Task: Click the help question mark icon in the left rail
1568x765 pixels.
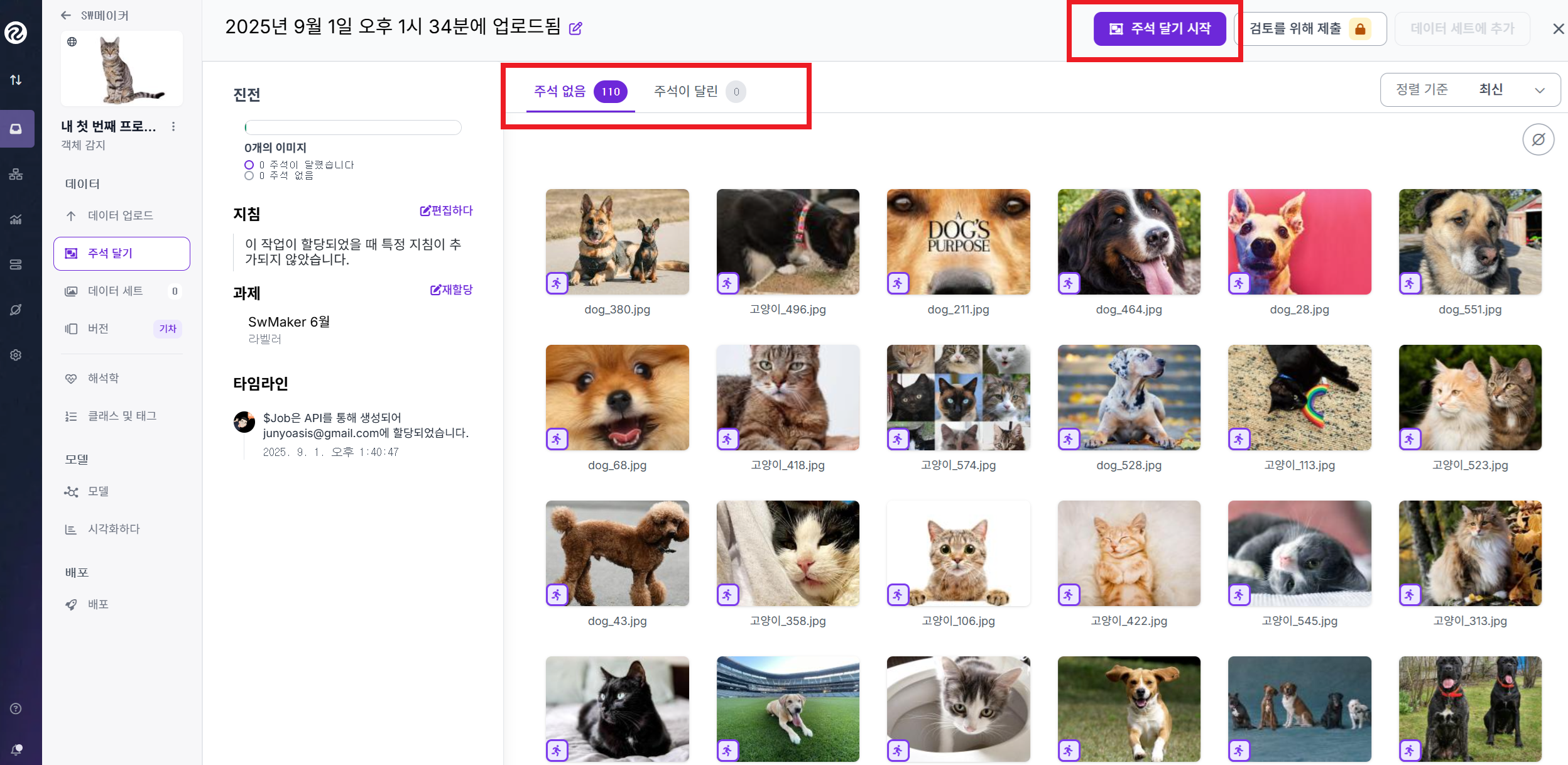Action: 16,708
